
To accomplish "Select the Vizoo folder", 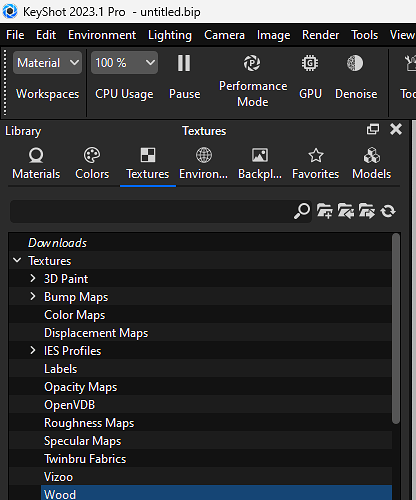I will pyautogui.click(x=58, y=477).
